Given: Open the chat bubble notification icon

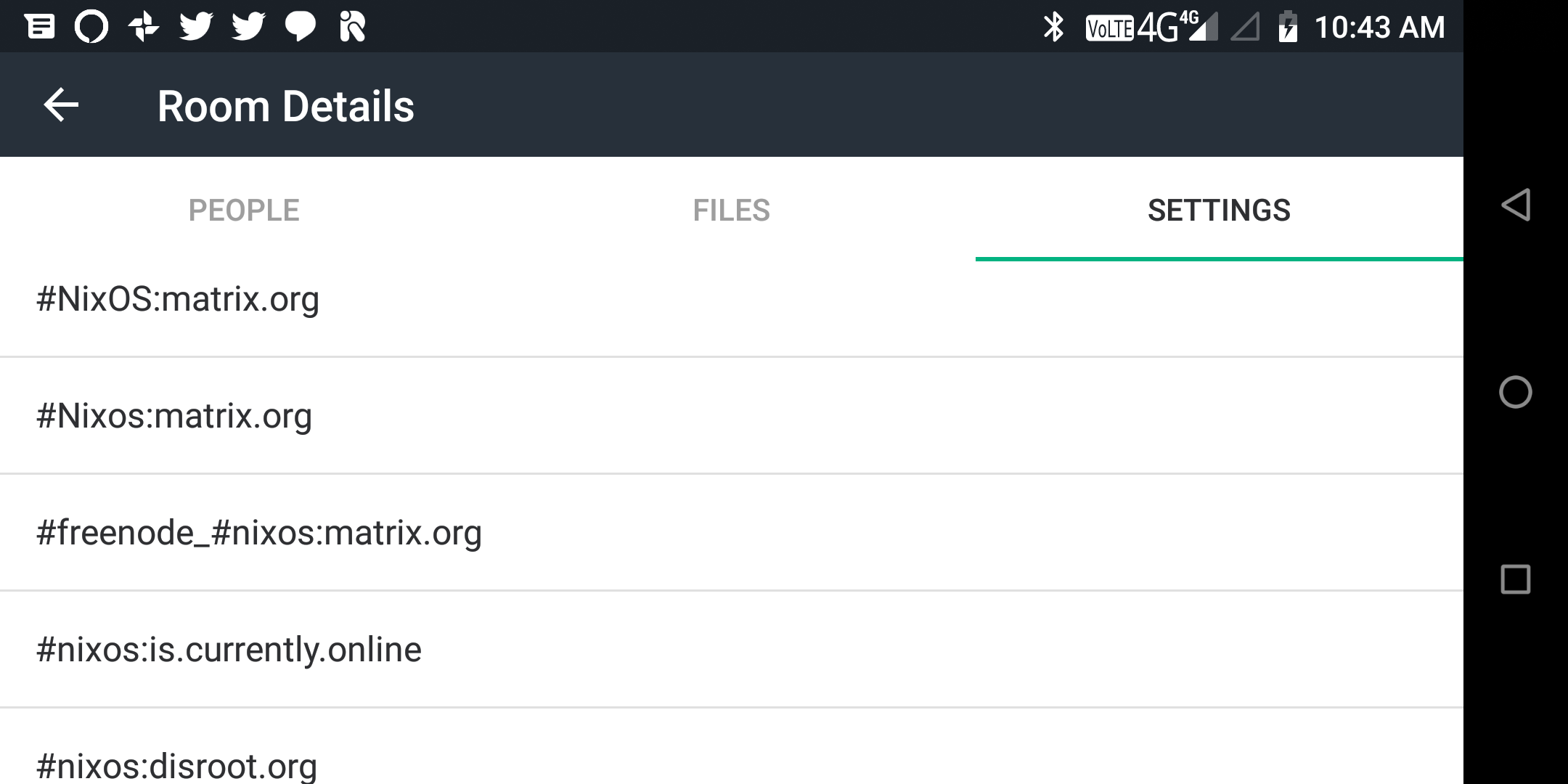Looking at the screenshot, I should (x=300, y=27).
